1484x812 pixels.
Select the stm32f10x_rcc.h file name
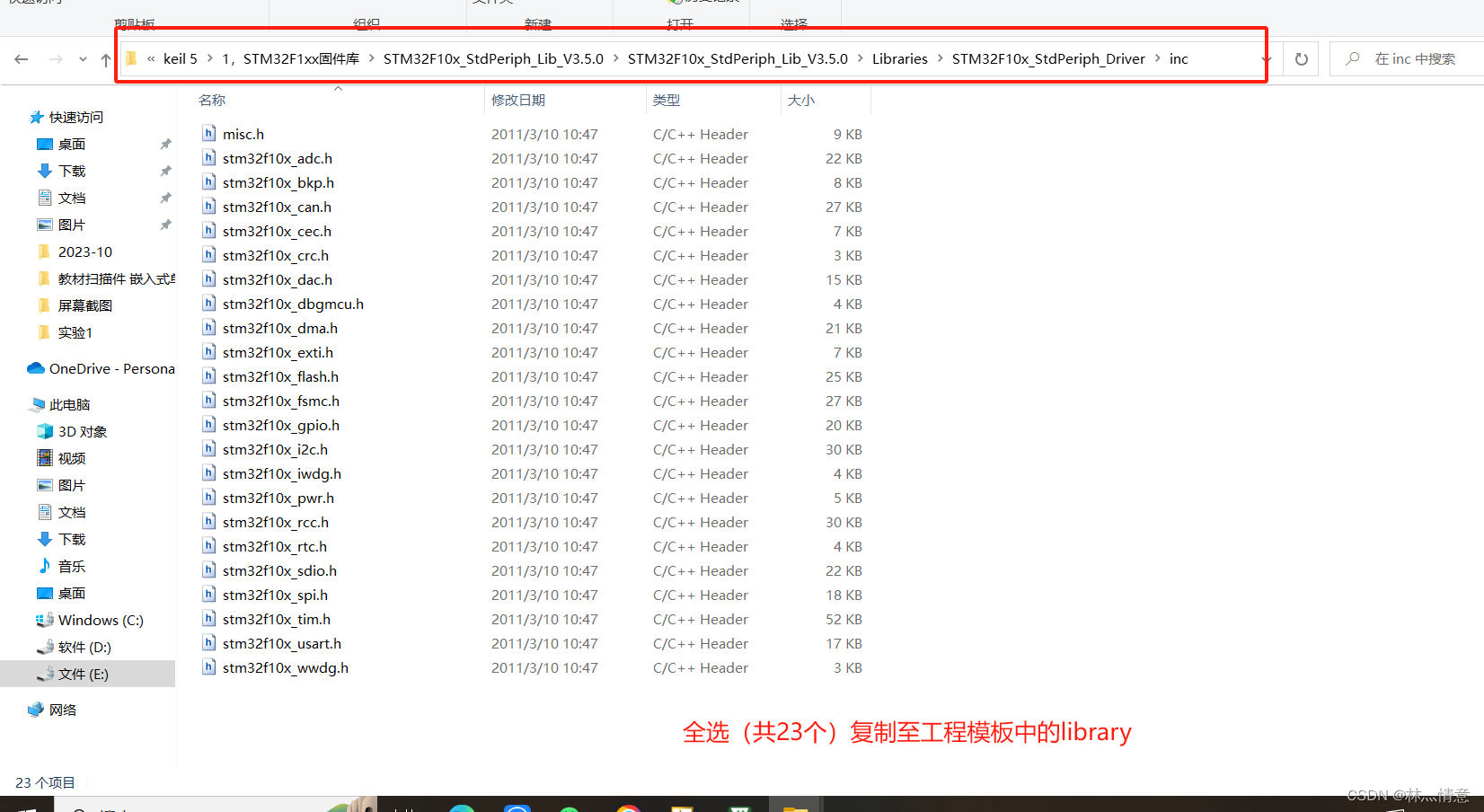[276, 523]
